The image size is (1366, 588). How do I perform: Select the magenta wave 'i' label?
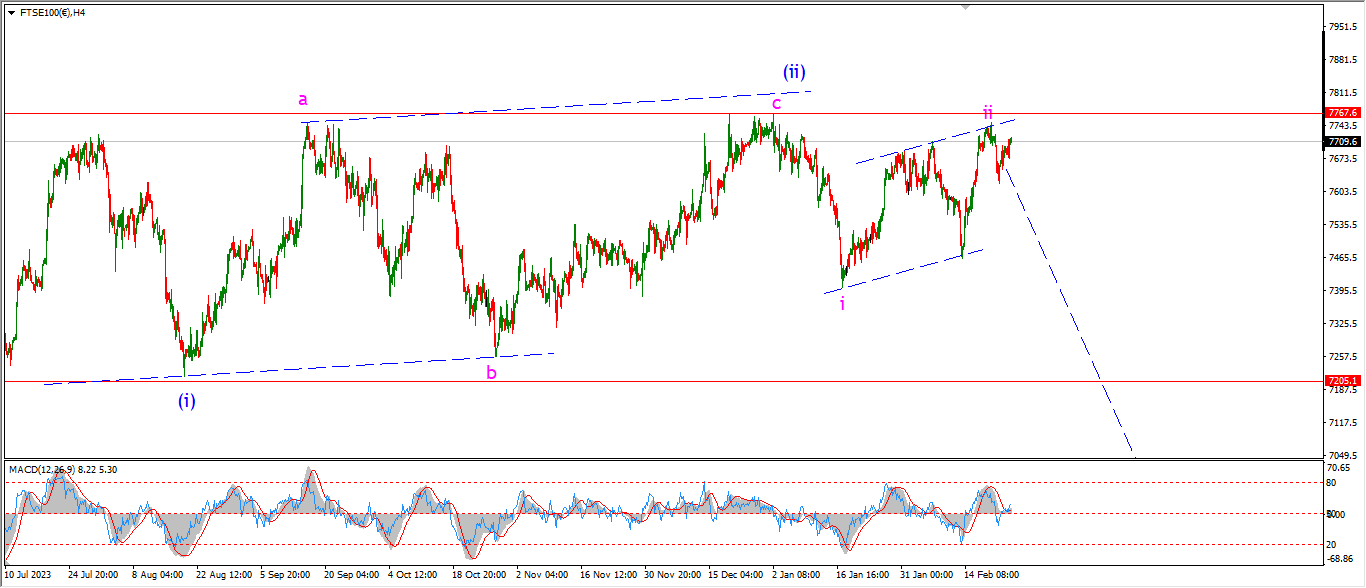(842, 303)
